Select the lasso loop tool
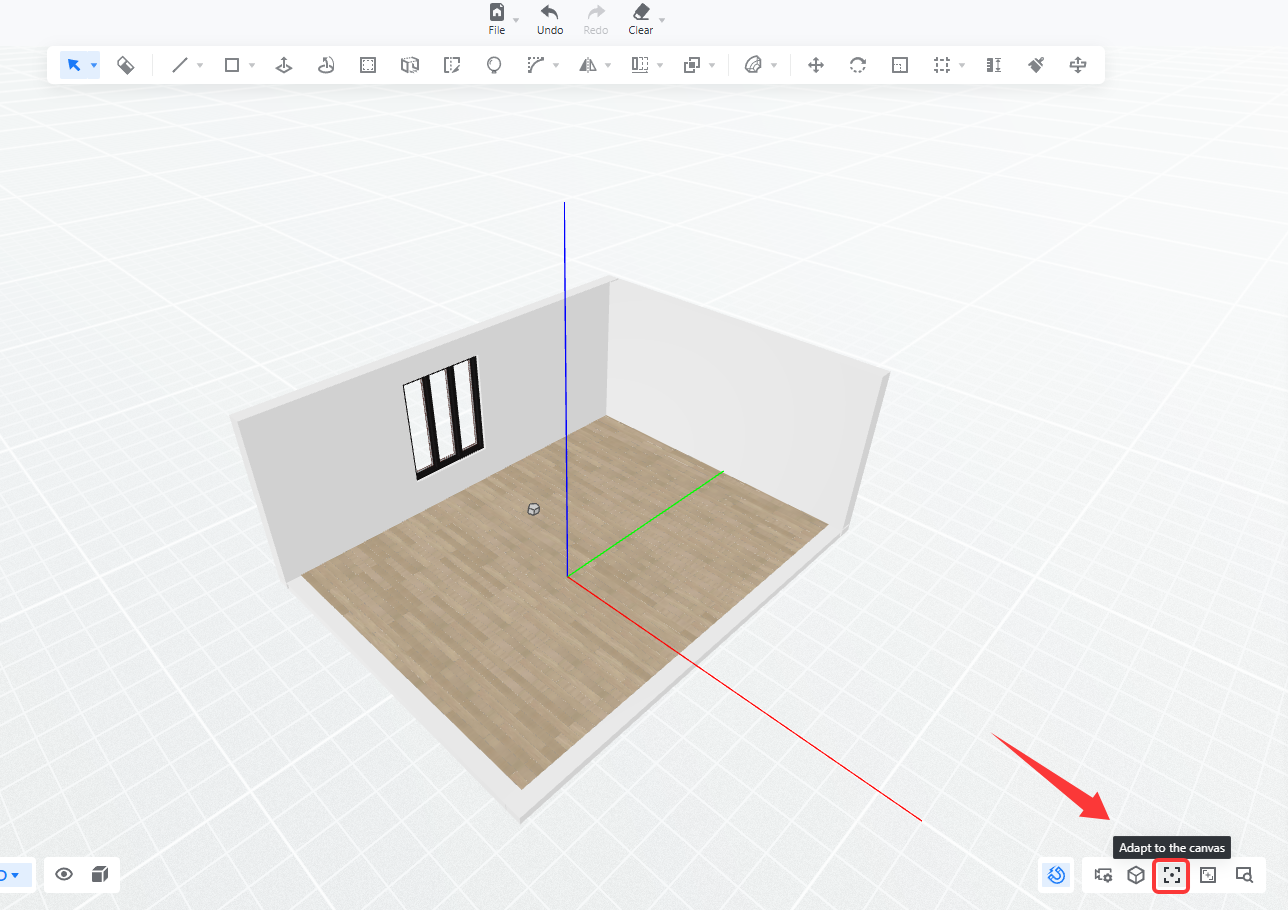This screenshot has height=910, width=1288. [x=494, y=65]
